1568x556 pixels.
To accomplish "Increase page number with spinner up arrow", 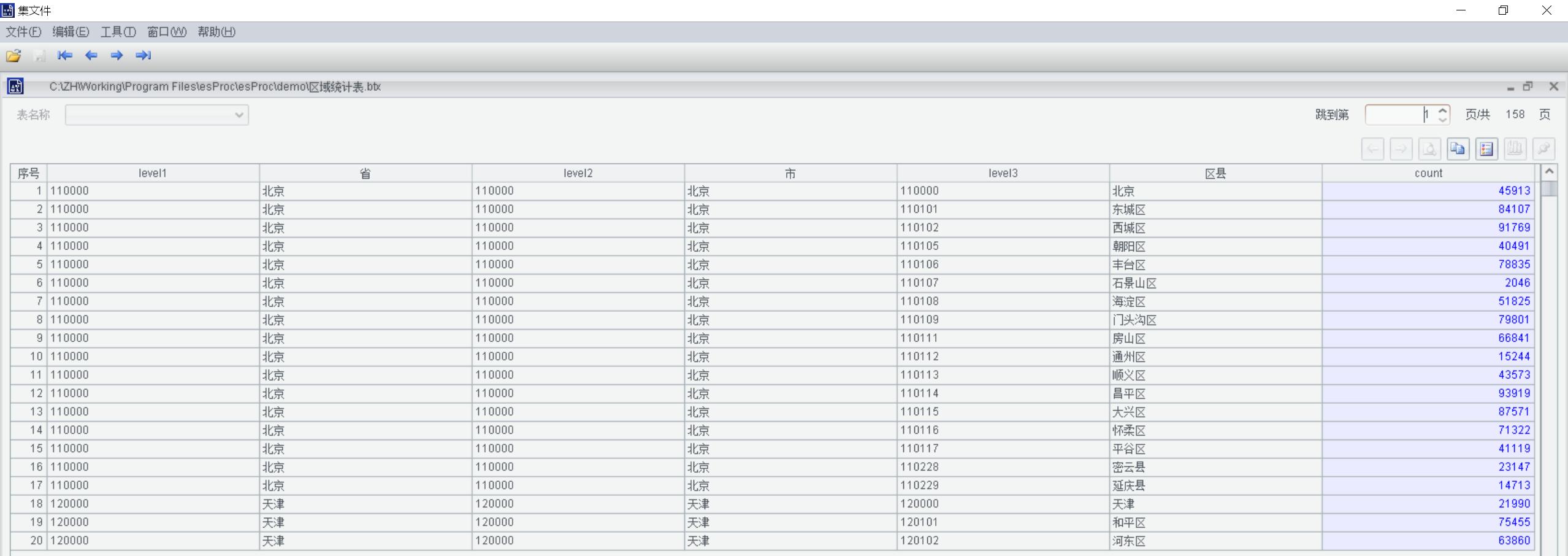I will pos(1443,110).
